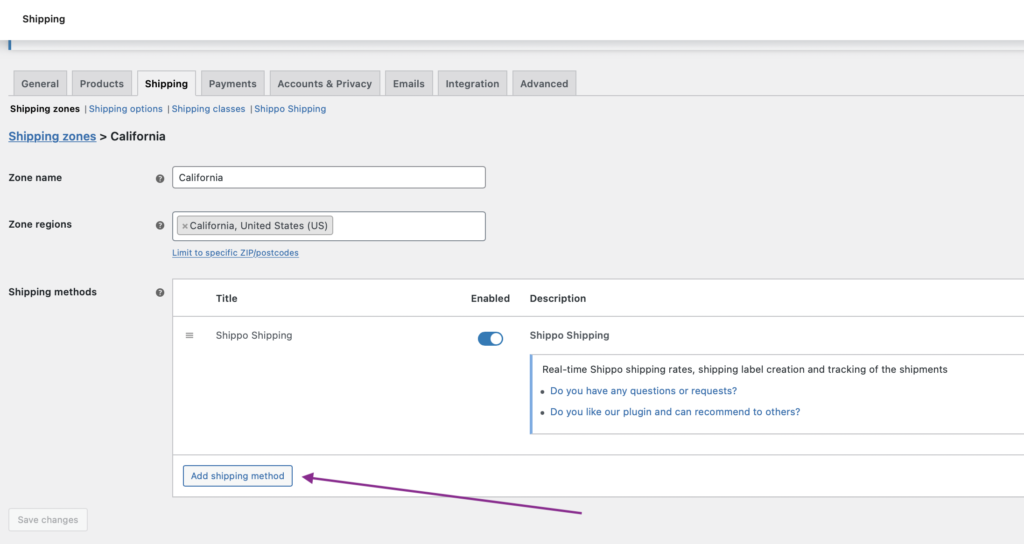1024x544 pixels.
Task: Click the Zone regions help icon
Action: click(x=160, y=226)
